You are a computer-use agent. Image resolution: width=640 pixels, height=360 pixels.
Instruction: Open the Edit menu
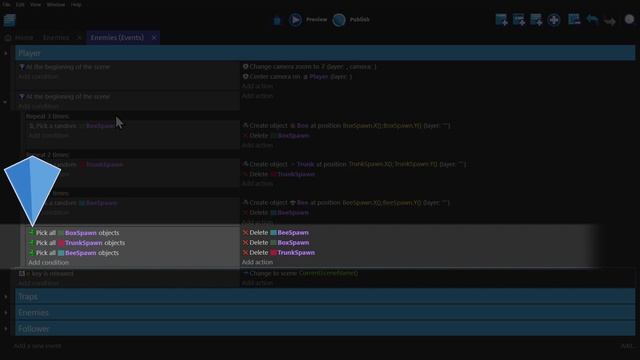pos(20,4)
